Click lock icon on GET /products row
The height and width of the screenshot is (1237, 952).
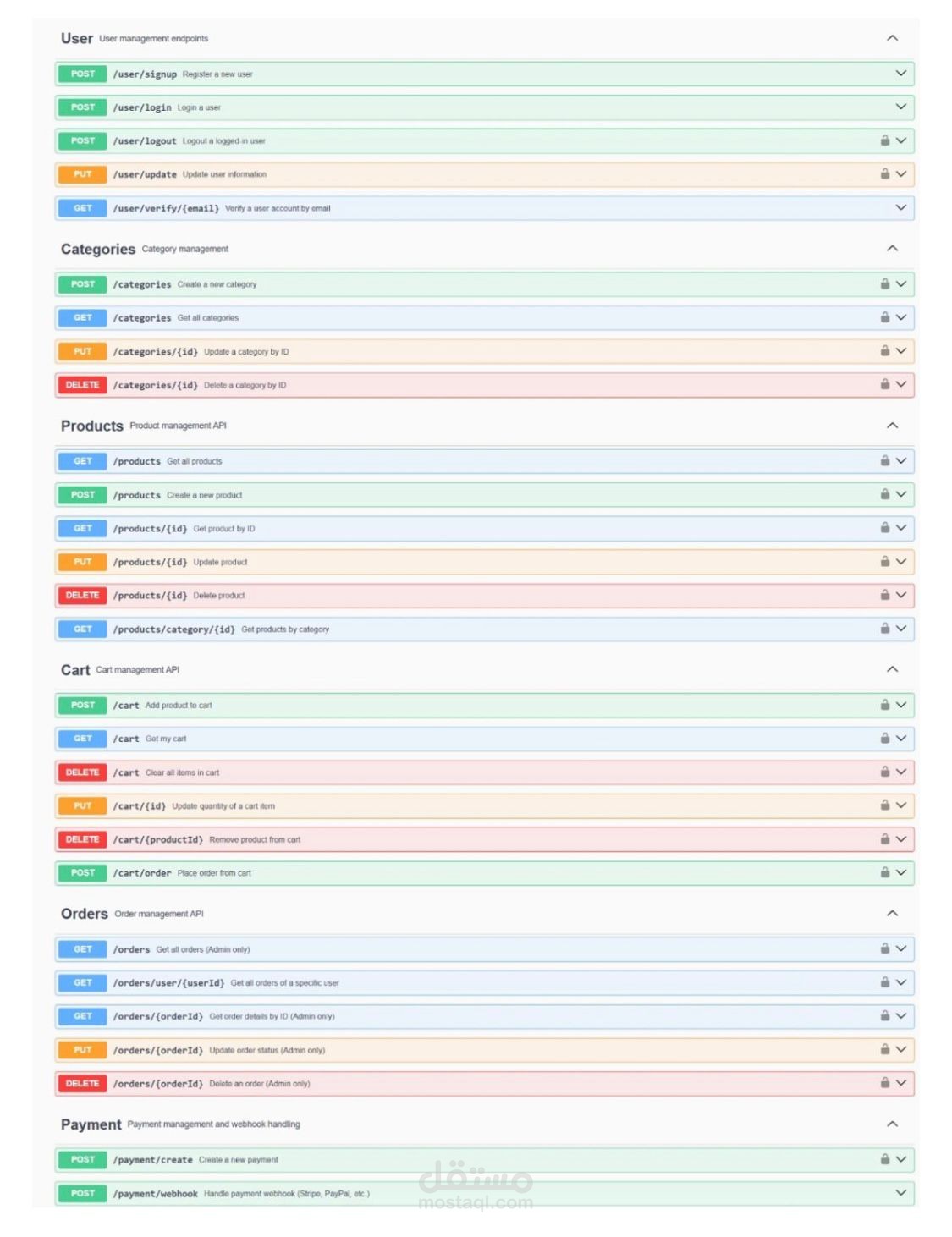[884, 460]
